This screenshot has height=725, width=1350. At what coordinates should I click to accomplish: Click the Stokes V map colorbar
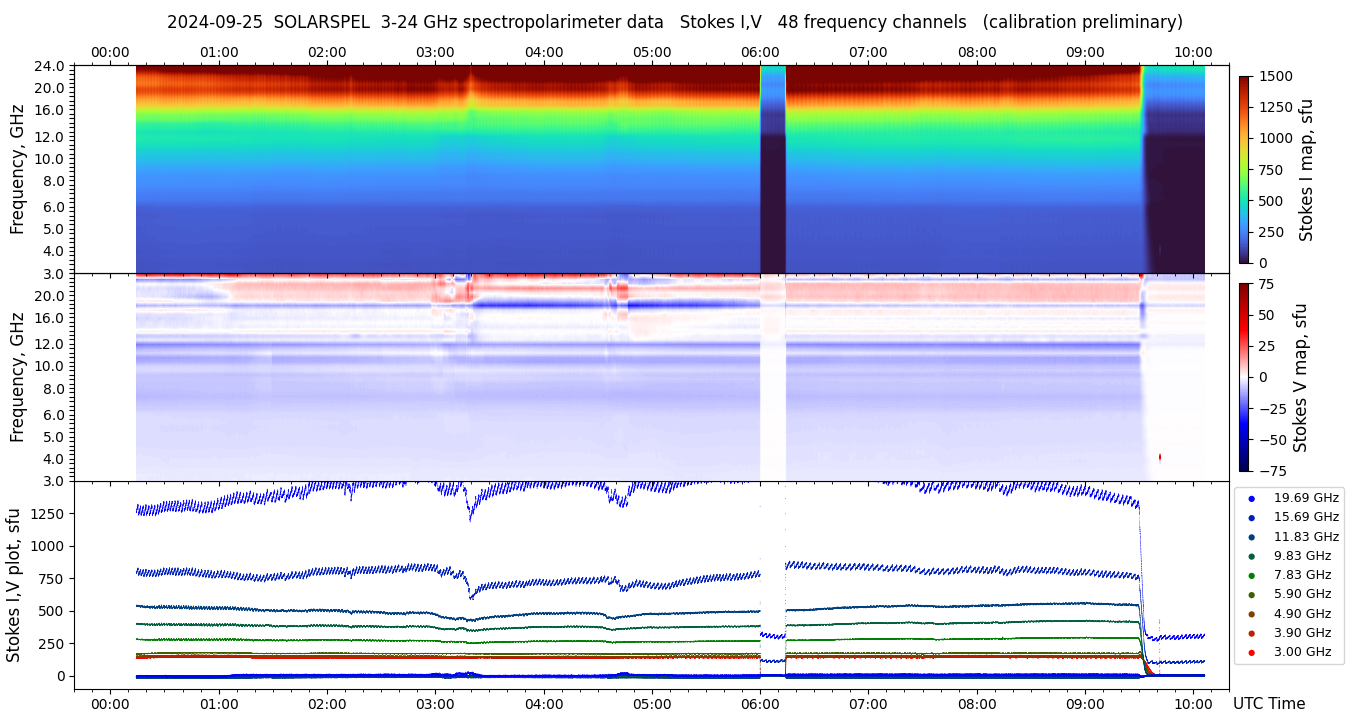click(1244, 377)
